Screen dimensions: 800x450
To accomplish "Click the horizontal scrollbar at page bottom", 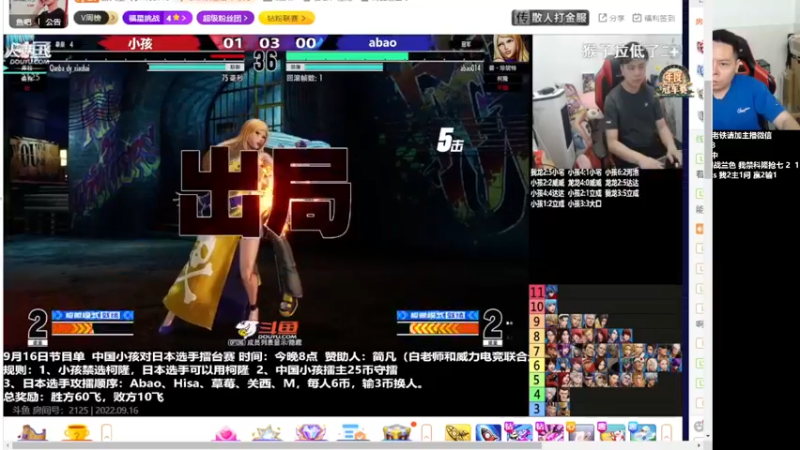I will (x=277, y=445).
